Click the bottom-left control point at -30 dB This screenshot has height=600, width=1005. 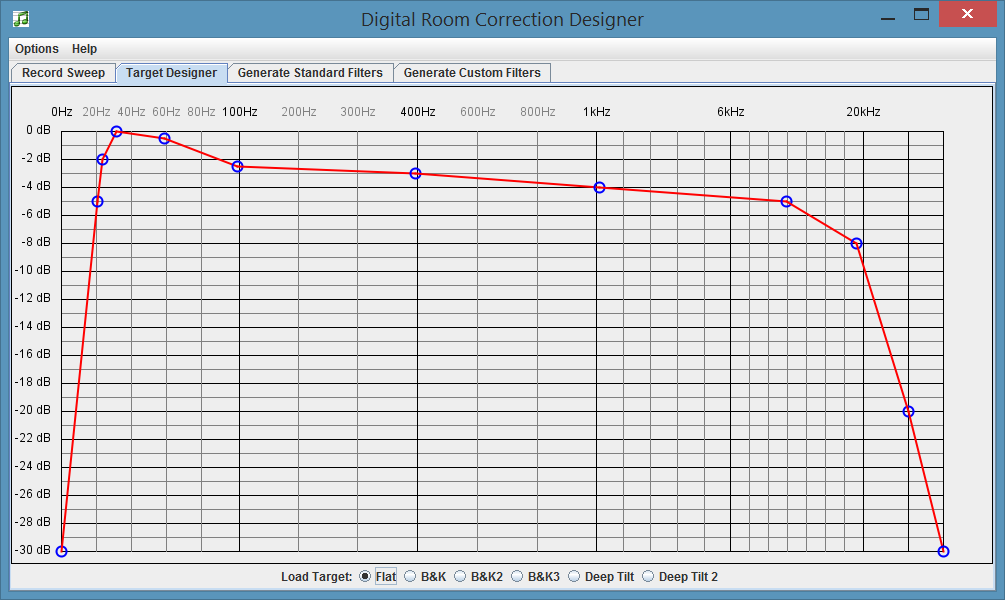[x=62, y=550]
